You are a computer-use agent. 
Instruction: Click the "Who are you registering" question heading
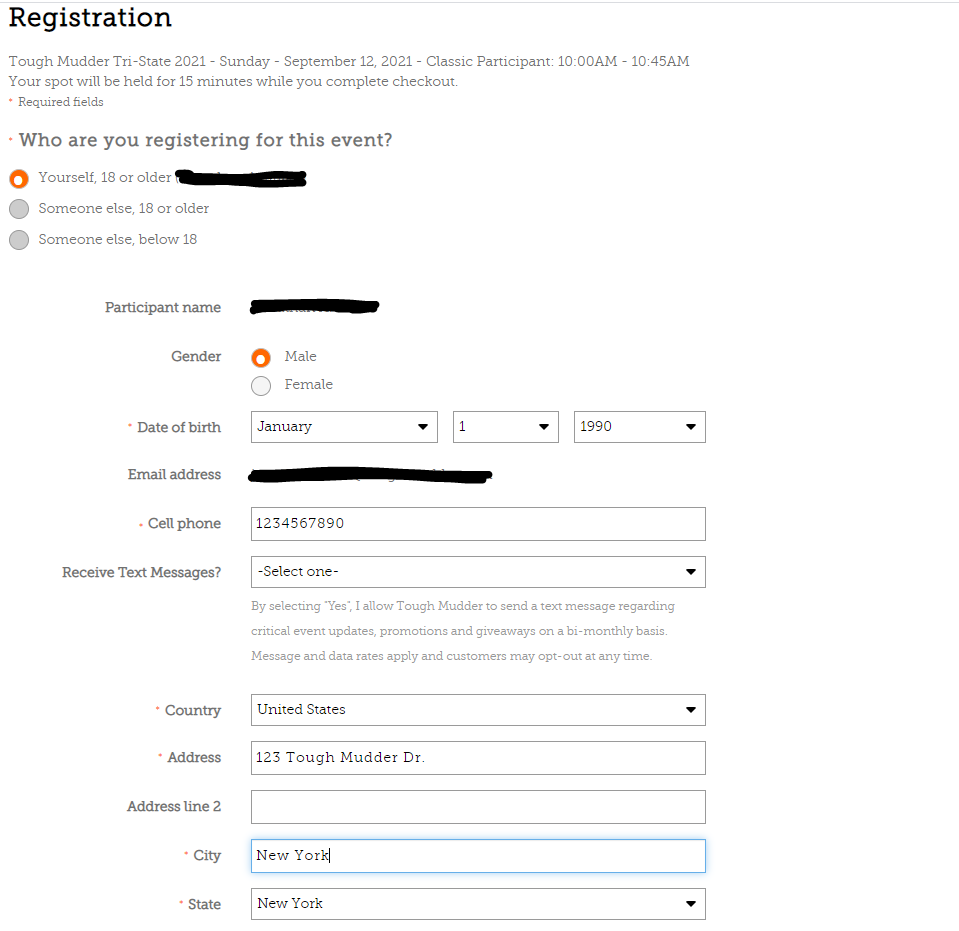coord(206,140)
